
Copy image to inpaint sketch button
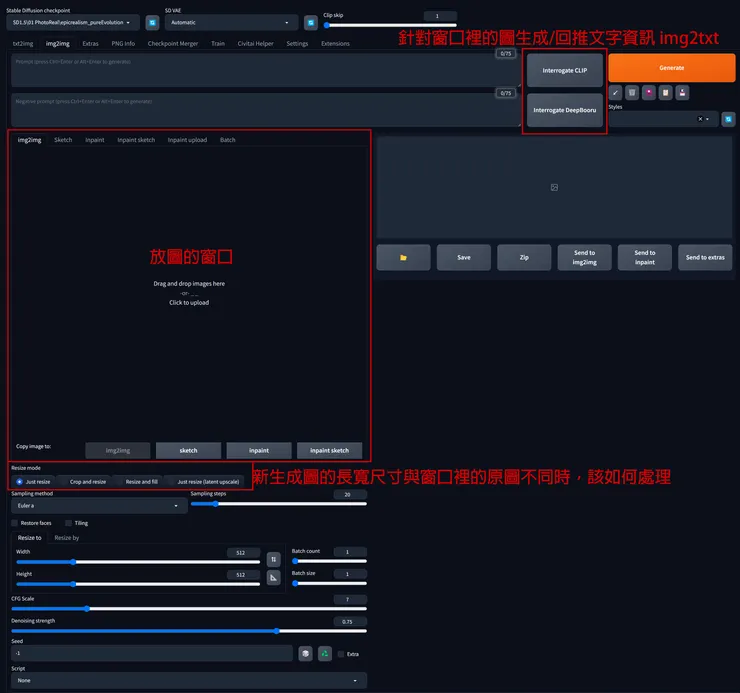tap(329, 450)
